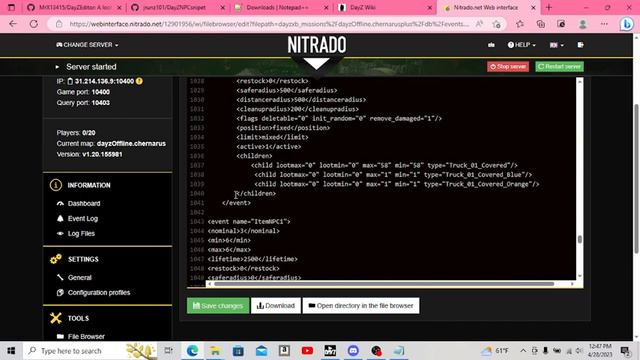The image size is (640, 360).
Task: Switch to the Downloads Notepad++ tab
Action: (282, 7)
